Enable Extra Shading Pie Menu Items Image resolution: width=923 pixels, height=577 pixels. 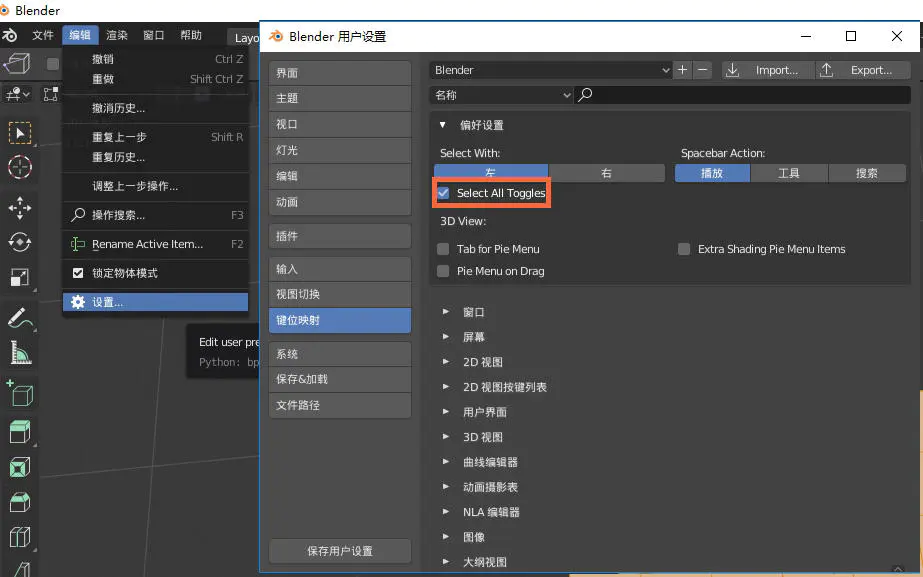tap(684, 249)
